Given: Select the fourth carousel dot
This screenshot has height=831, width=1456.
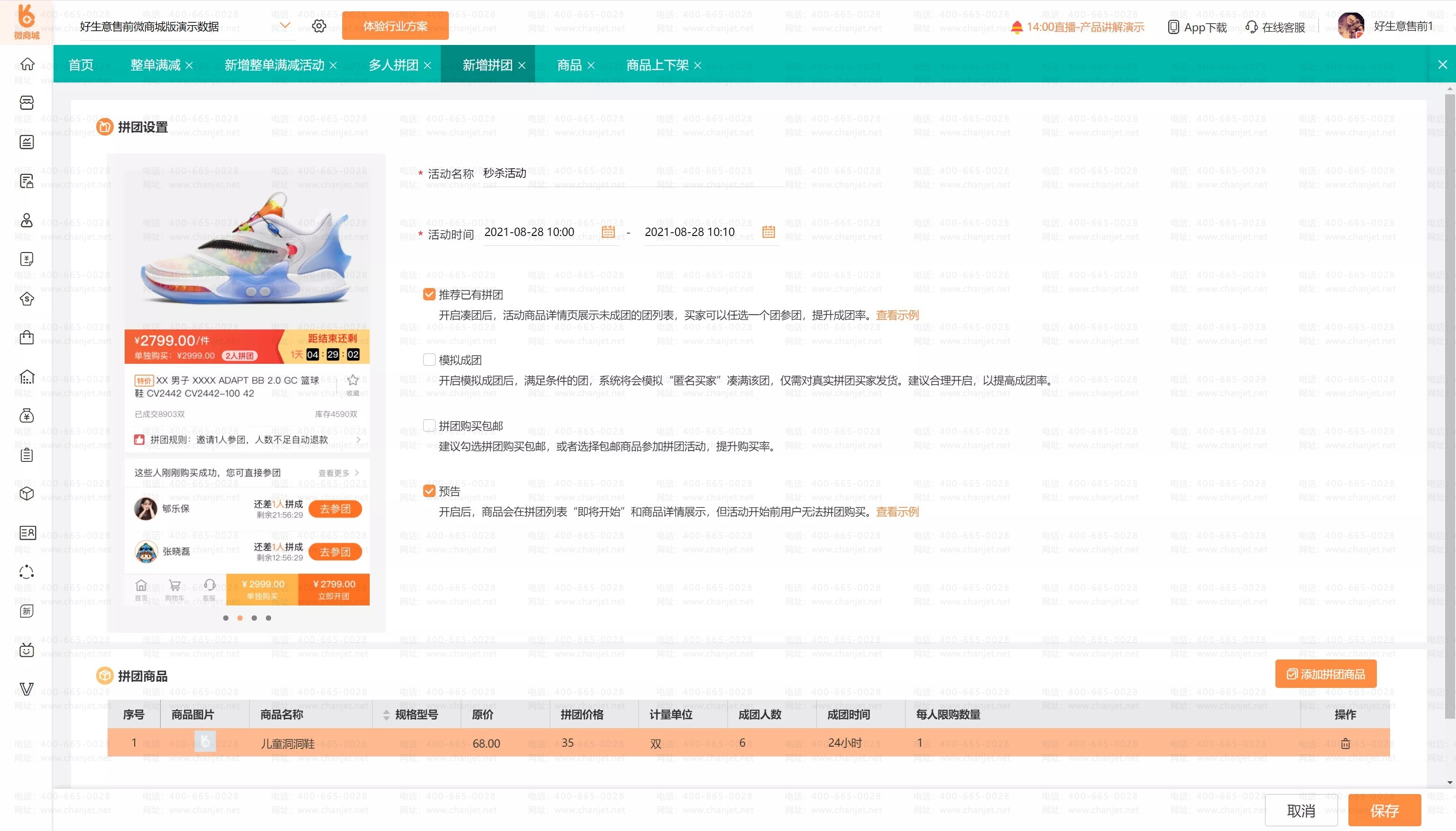Looking at the screenshot, I should pyautogui.click(x=268, y=618).
